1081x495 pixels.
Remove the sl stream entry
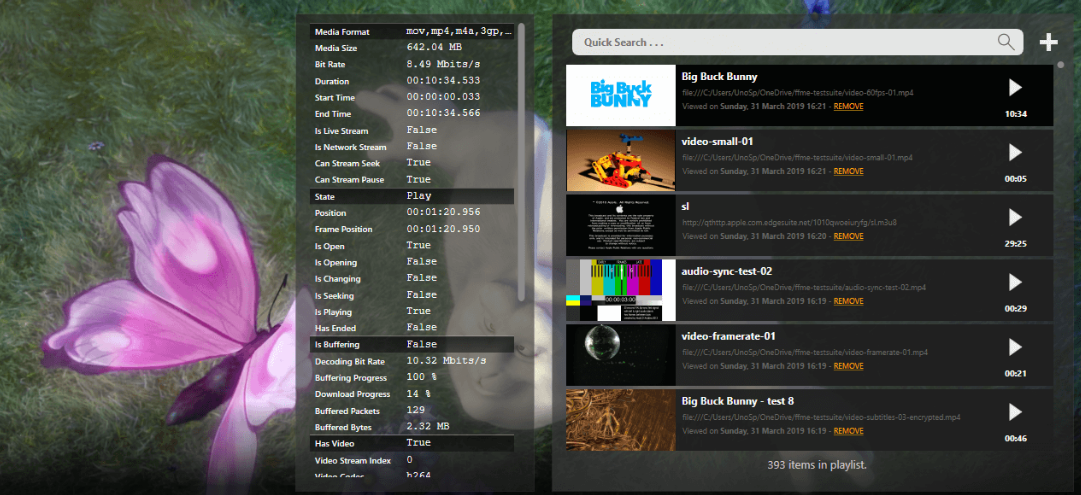(x=848, y=236)
